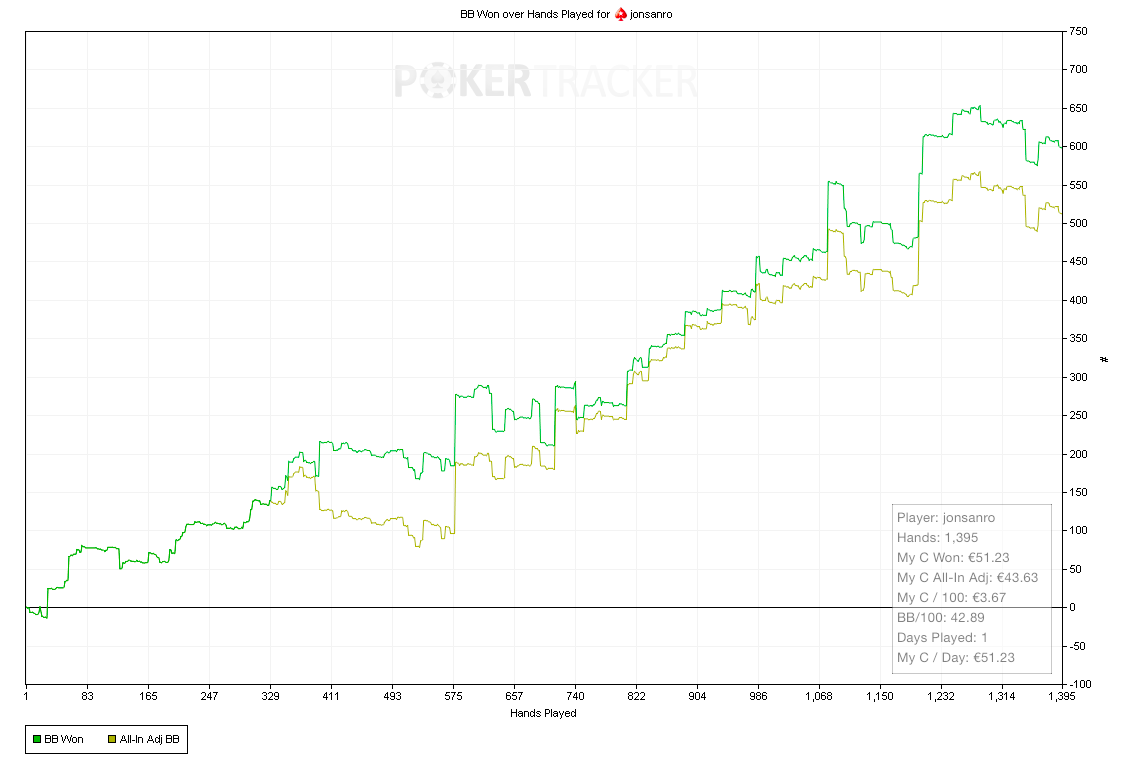Click x-axis tick label 247
Image resolution: width=1125 pixels, height=765 pixels.
(210, 696)
